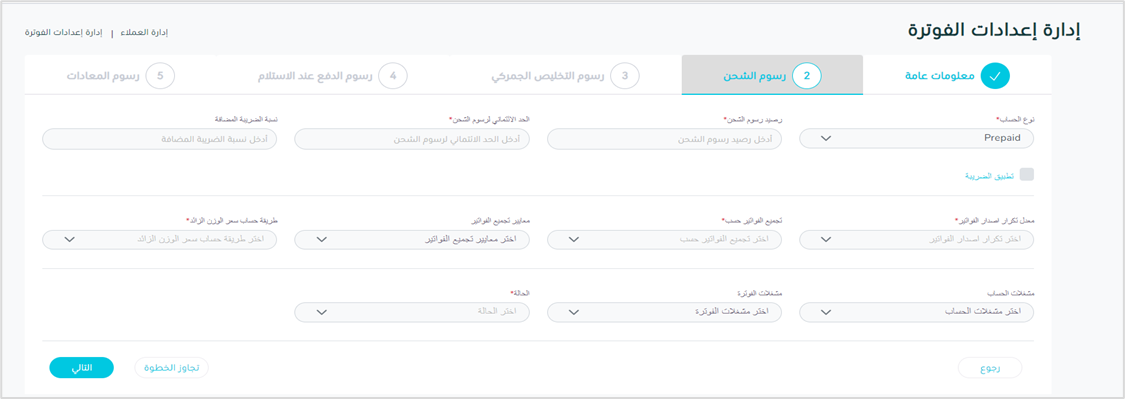Viewport: 1125px width, 399px height.
Task: Click step circle number 2 رسوم الشحن
Action: pyautogui.click(x=806, y=75)
